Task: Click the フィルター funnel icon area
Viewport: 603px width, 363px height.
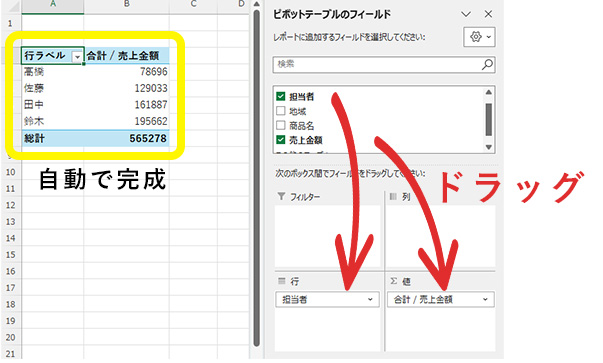Action: coord(282,196)
